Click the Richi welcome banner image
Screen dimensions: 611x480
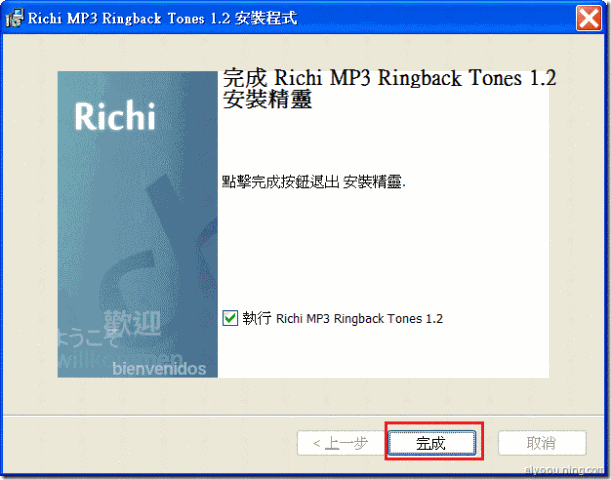coord(138,224)
